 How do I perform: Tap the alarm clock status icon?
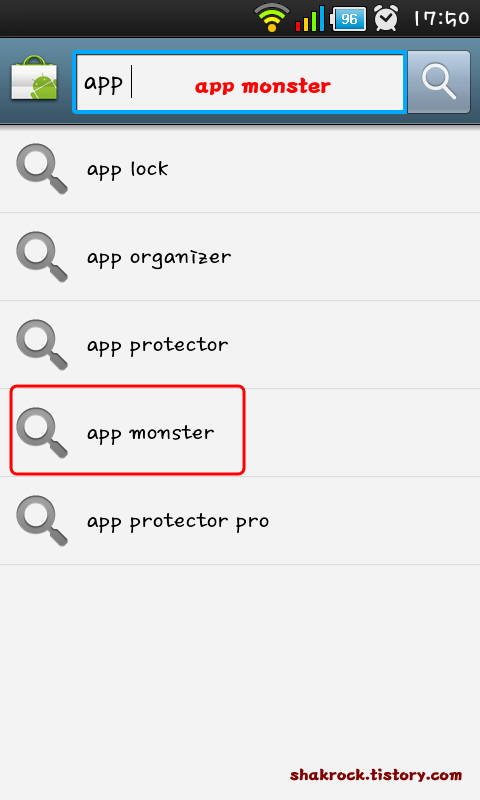tap(386, 18)
